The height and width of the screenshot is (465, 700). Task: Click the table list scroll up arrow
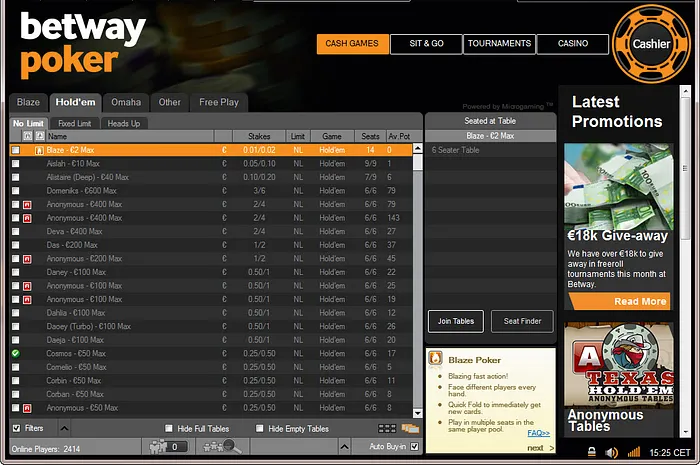tap(417, 148)
